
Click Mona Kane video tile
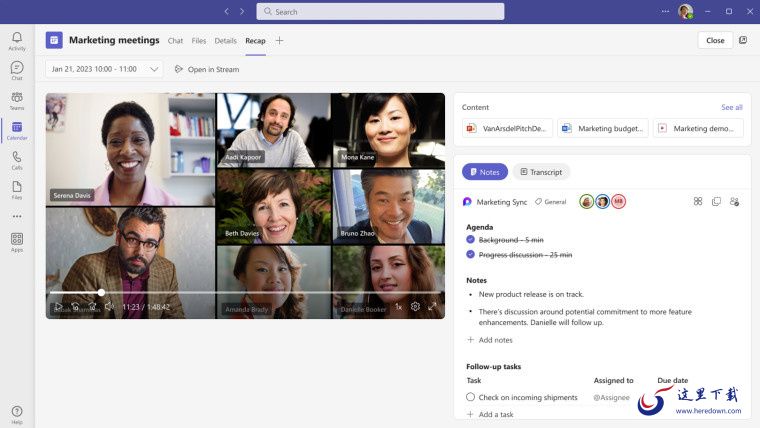(388, 130)
